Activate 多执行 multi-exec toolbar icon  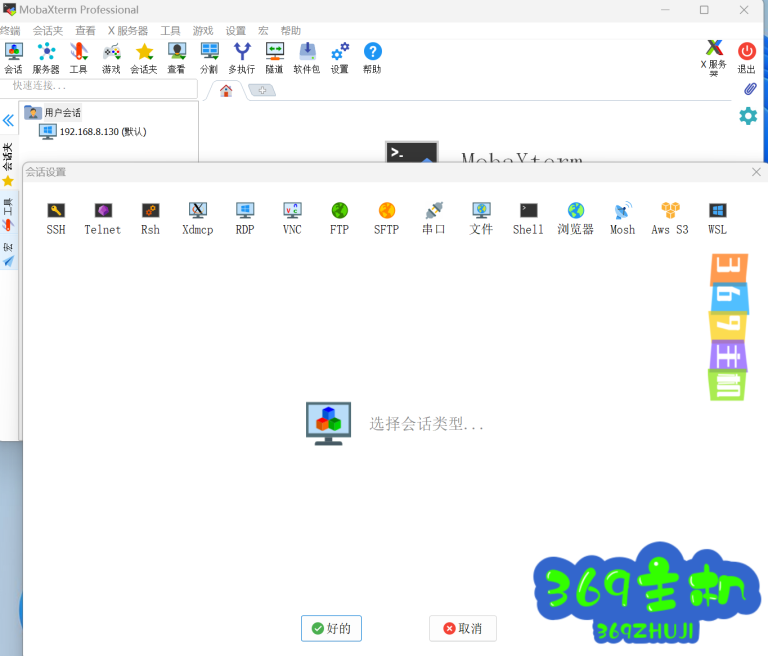(x=242, y=58)
